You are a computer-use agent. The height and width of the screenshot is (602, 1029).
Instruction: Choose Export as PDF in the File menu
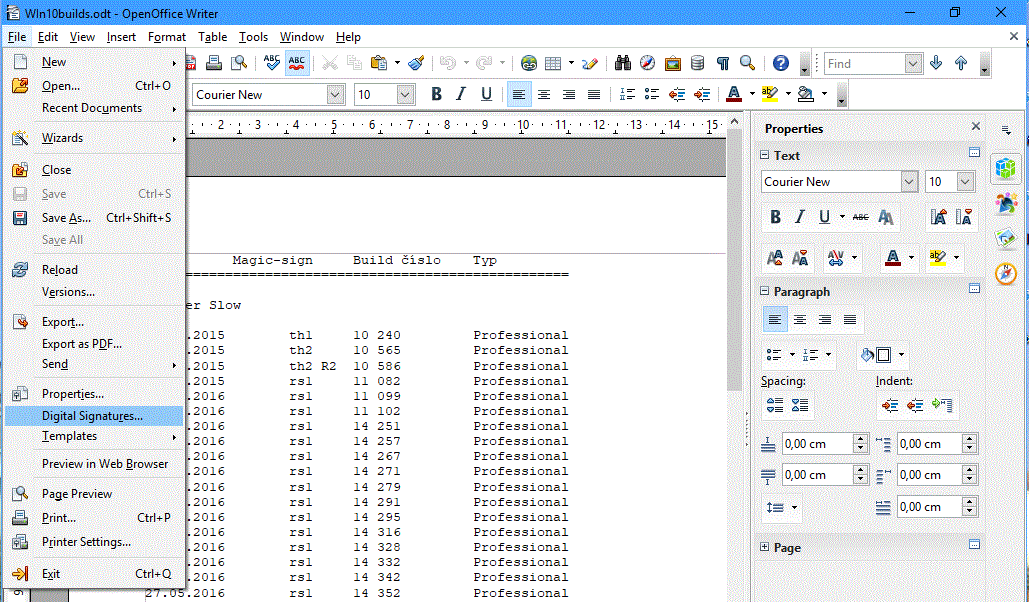click(81, 344)
